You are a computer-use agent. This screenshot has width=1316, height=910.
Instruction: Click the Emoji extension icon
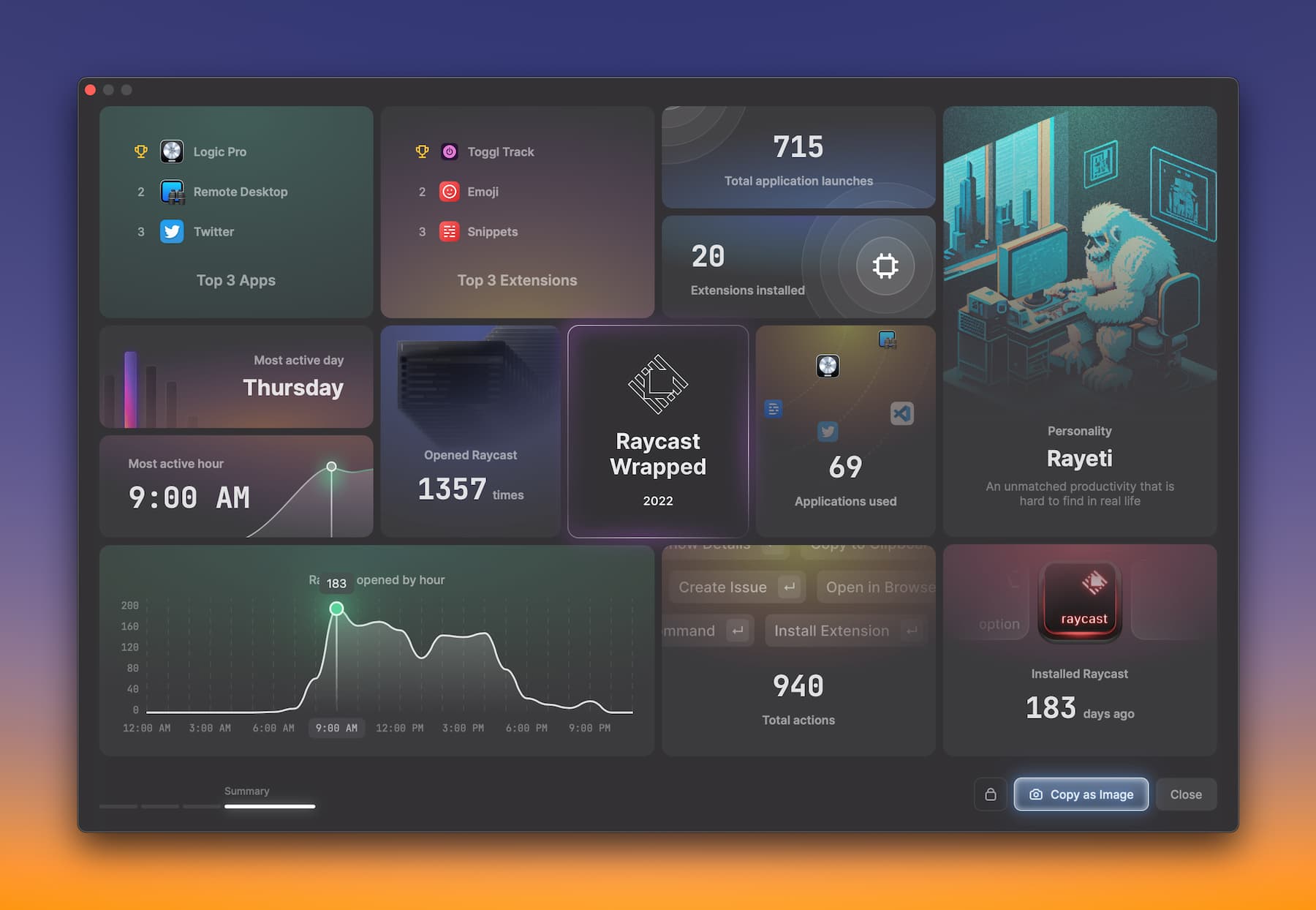click(450, 192)
